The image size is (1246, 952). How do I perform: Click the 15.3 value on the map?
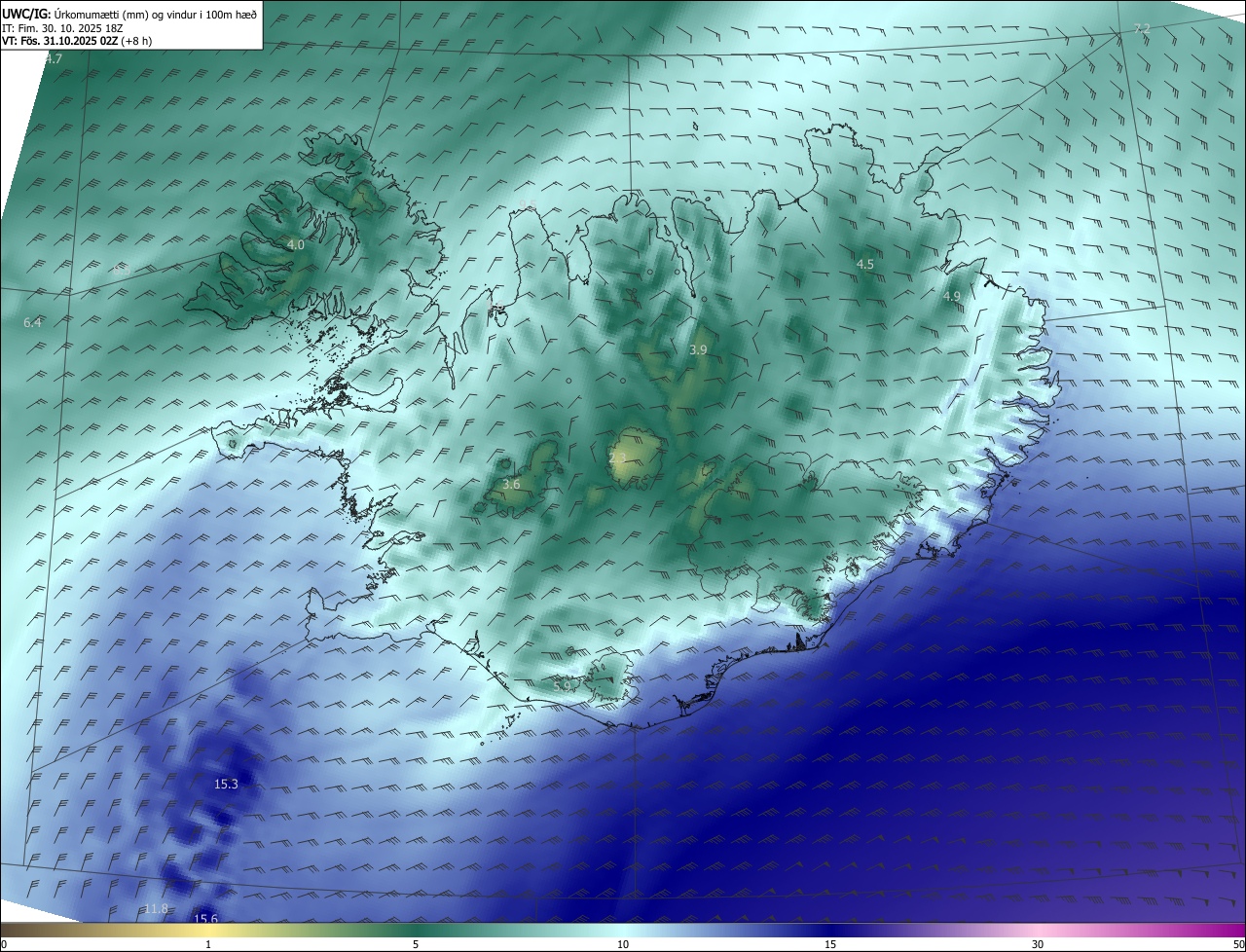point(226,784)
